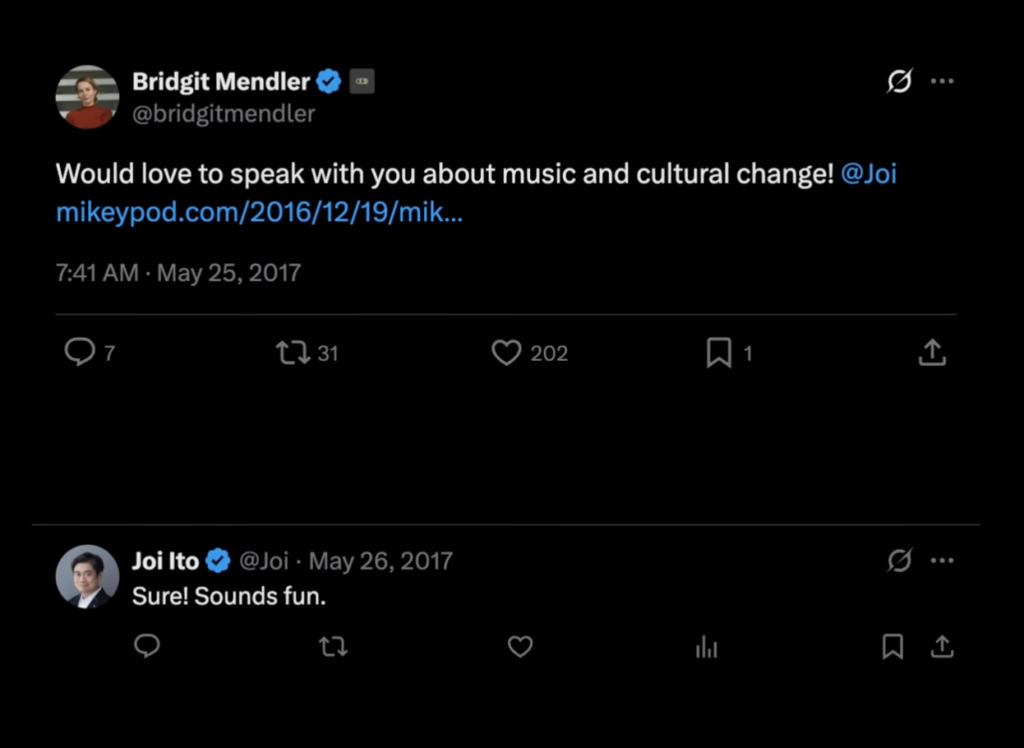Click the Grok icon on Joi's reply
This screenshot has width=1024, height=748.
(899, 561)
